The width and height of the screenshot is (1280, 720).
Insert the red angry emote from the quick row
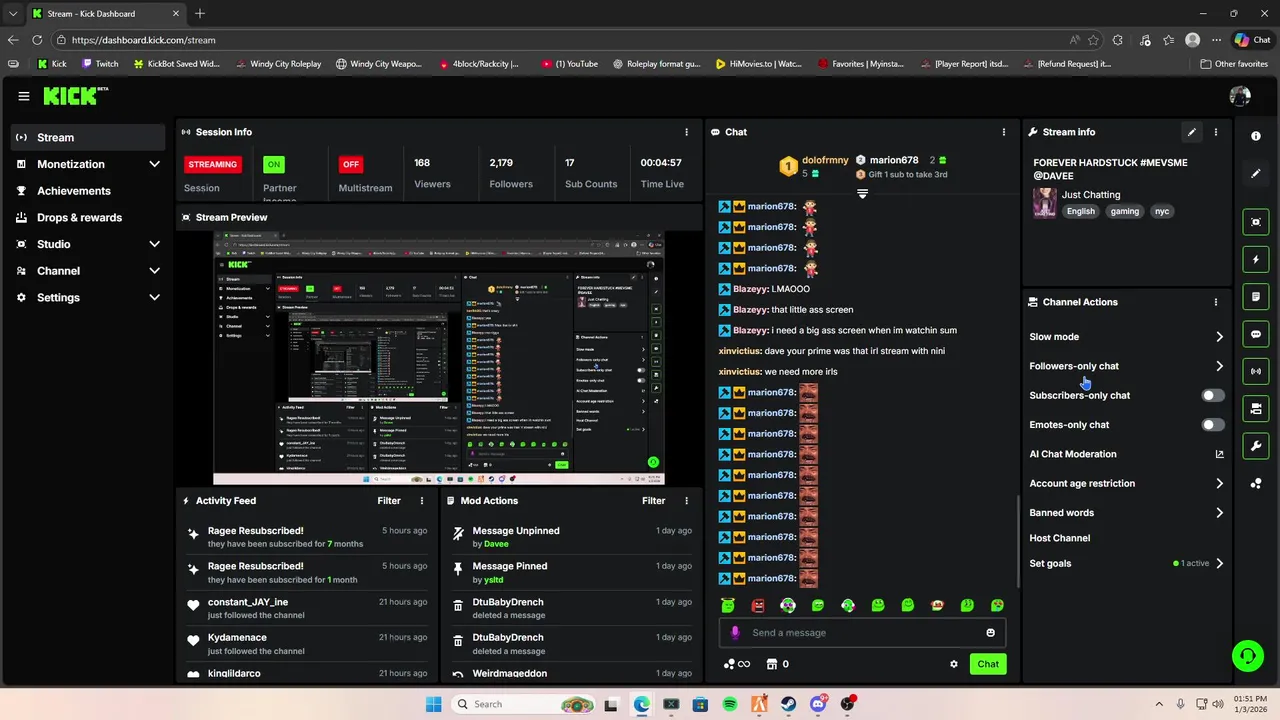(758, 605)
